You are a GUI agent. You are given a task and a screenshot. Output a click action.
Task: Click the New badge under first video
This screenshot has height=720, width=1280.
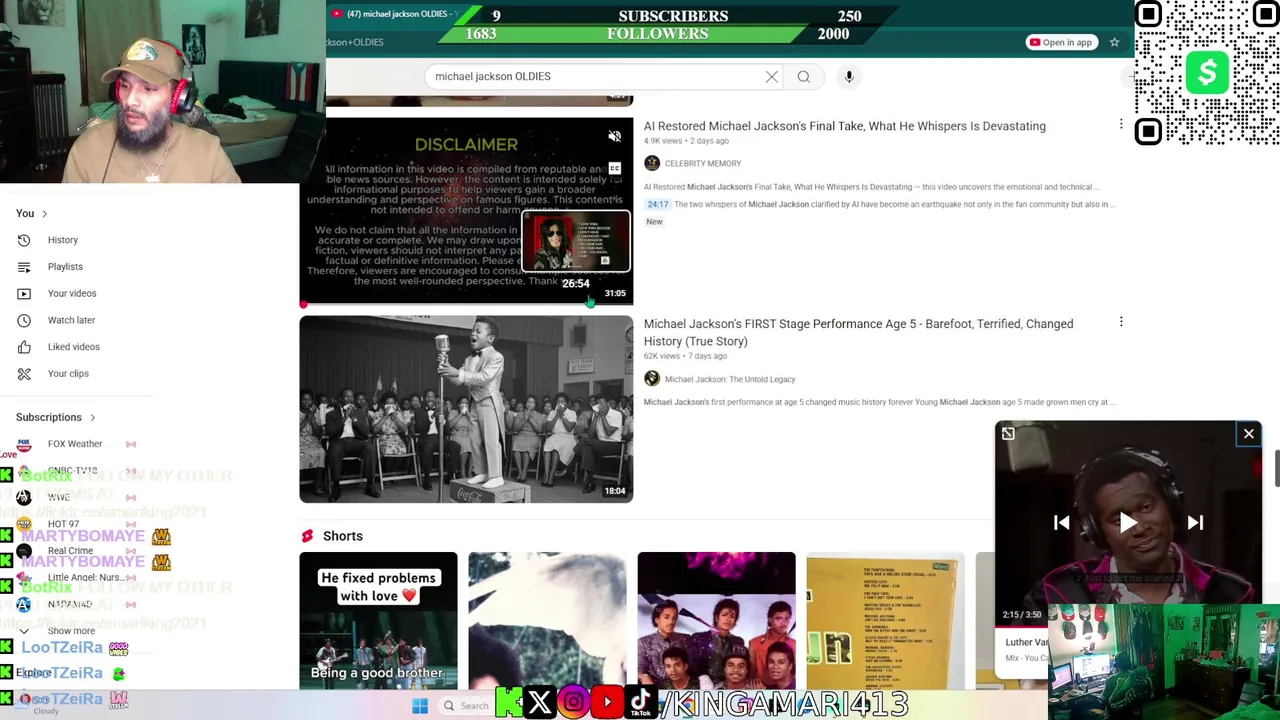coord(654,222)
